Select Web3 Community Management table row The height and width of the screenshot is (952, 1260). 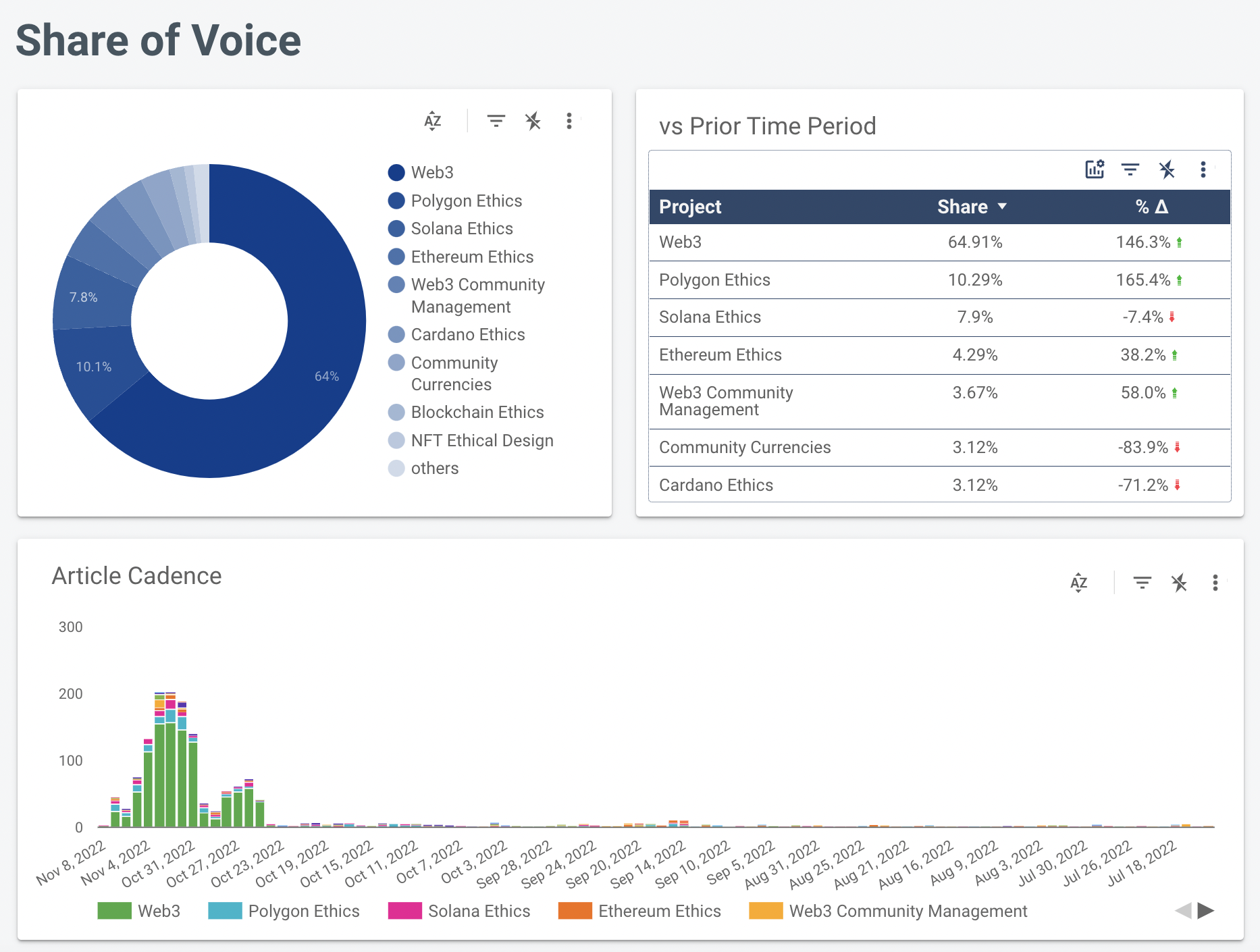coord(939,402)
